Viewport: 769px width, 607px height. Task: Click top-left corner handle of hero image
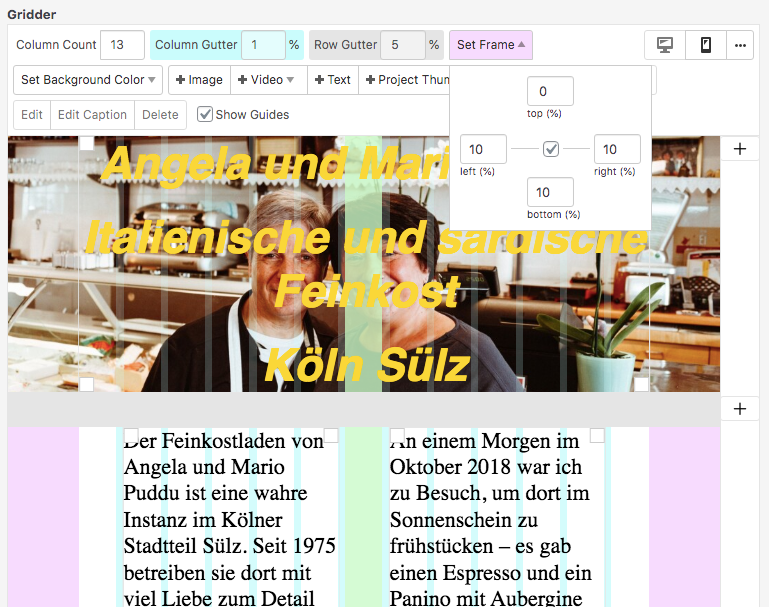87,143
